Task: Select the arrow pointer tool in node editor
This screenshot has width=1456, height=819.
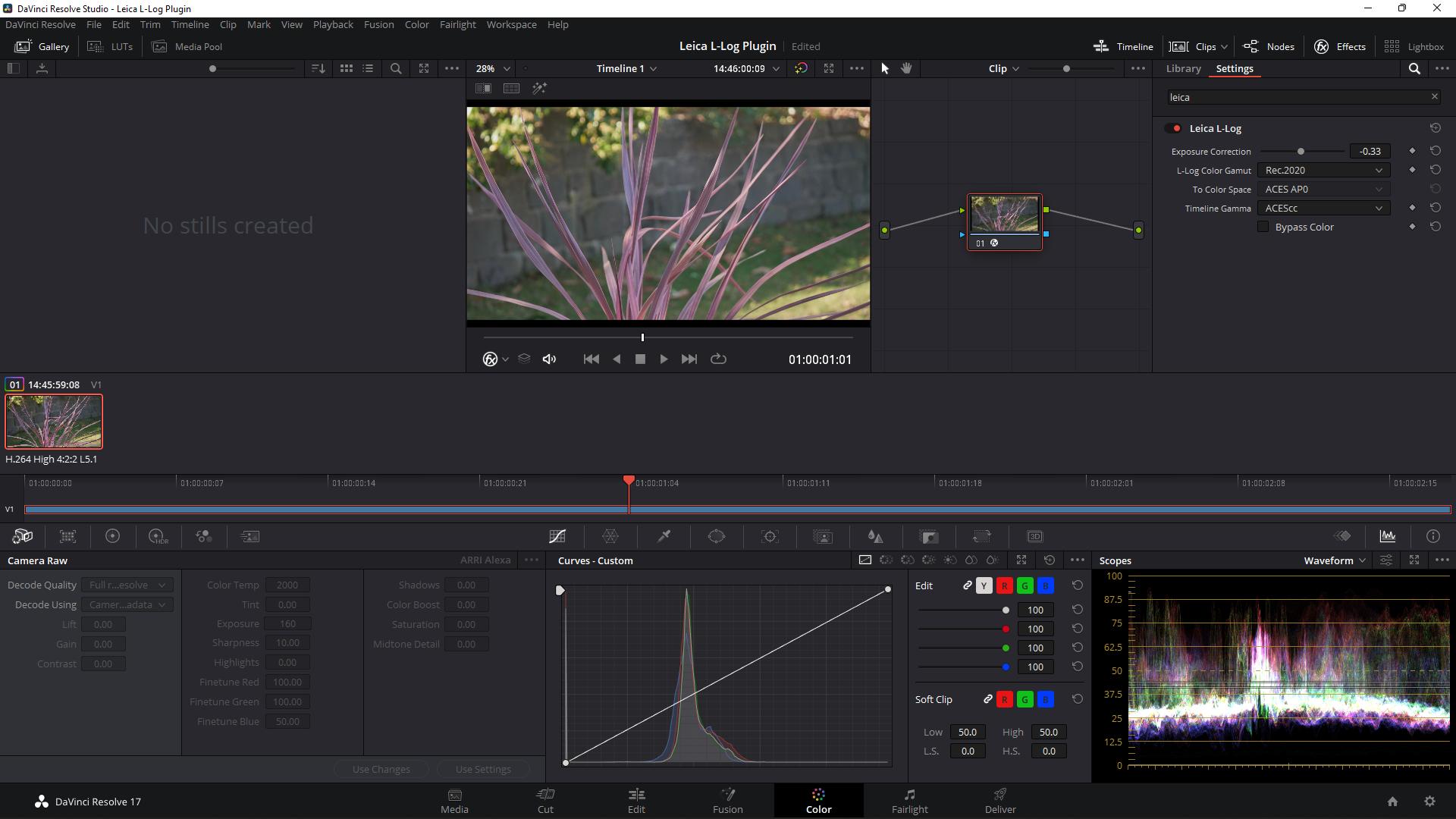Action: (x=884, y=68)
